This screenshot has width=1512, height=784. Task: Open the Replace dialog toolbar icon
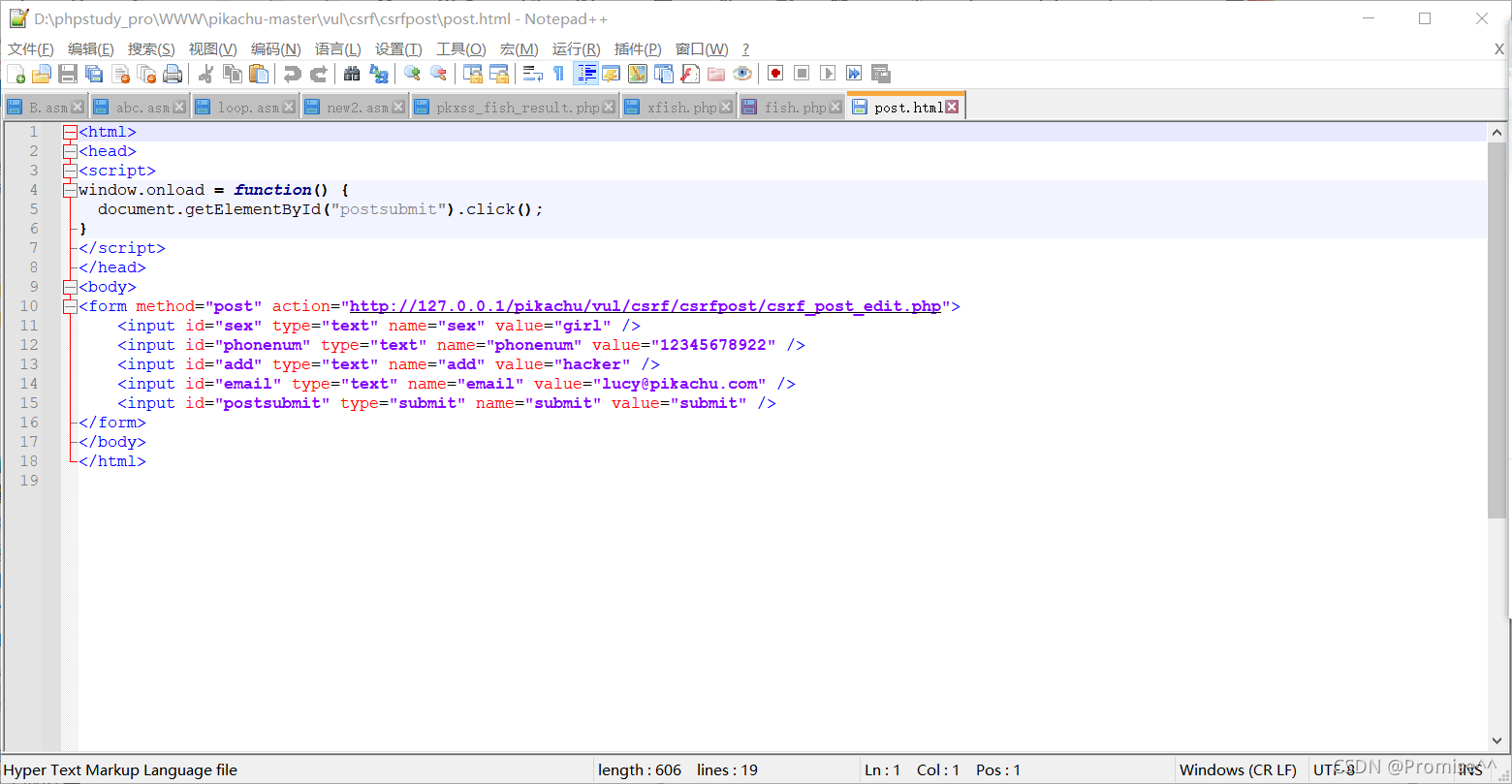pos(379,74)
